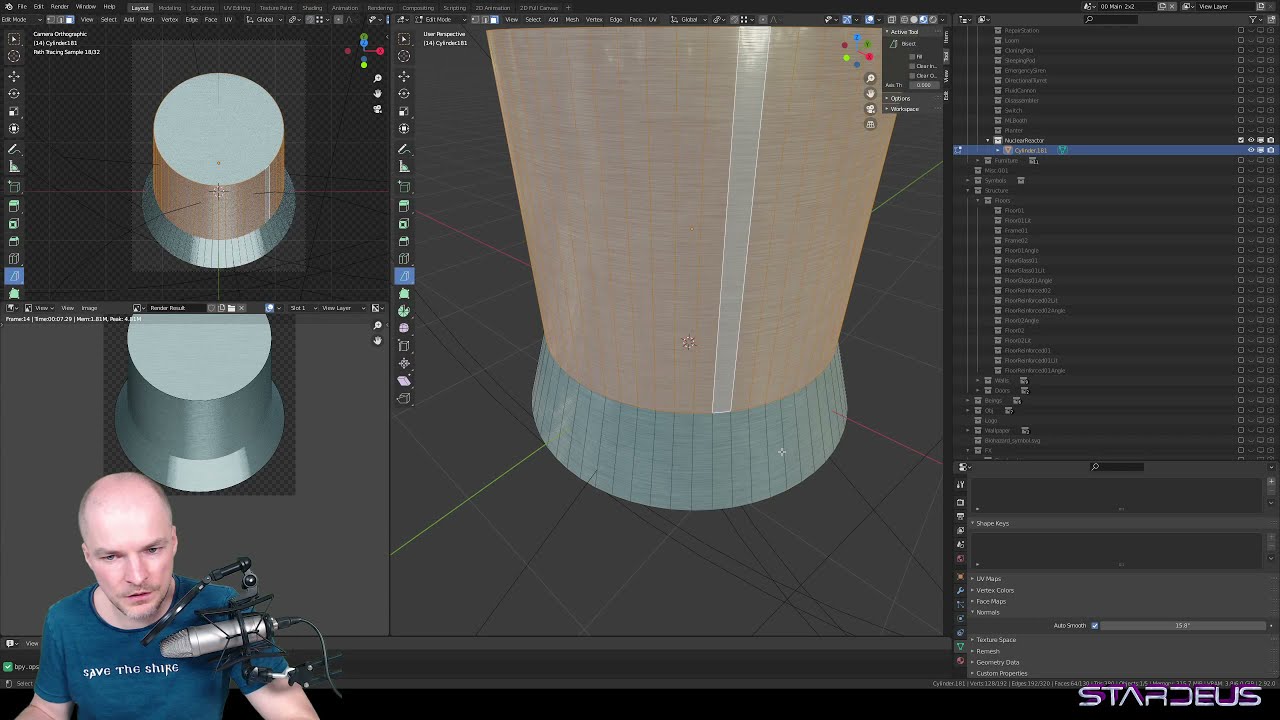Select the Poly Build tool in main viewport

(x=404, y=294)
